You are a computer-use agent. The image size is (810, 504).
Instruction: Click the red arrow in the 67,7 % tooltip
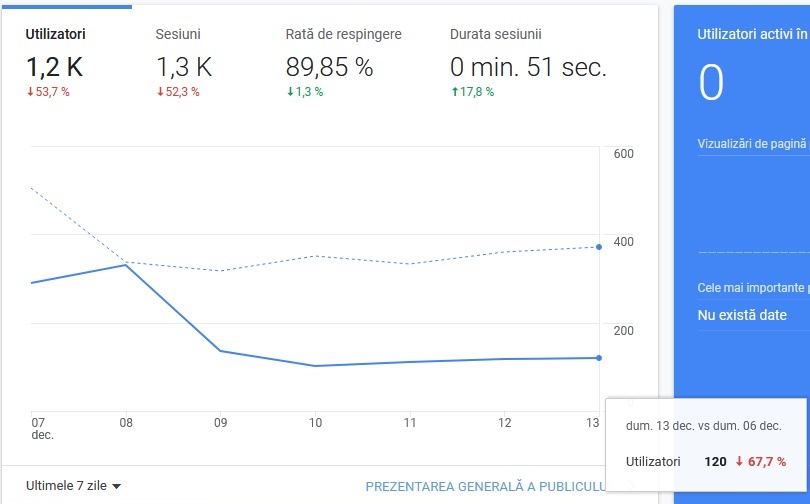[x=739, y=461]
